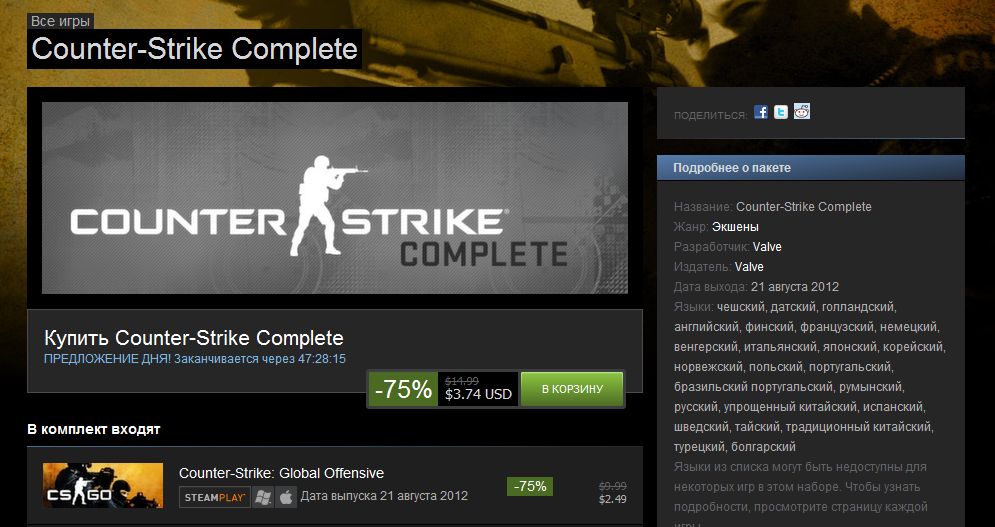Share this page on Facebook
This screenshot has width=995, height=527.
coord(761,112)
